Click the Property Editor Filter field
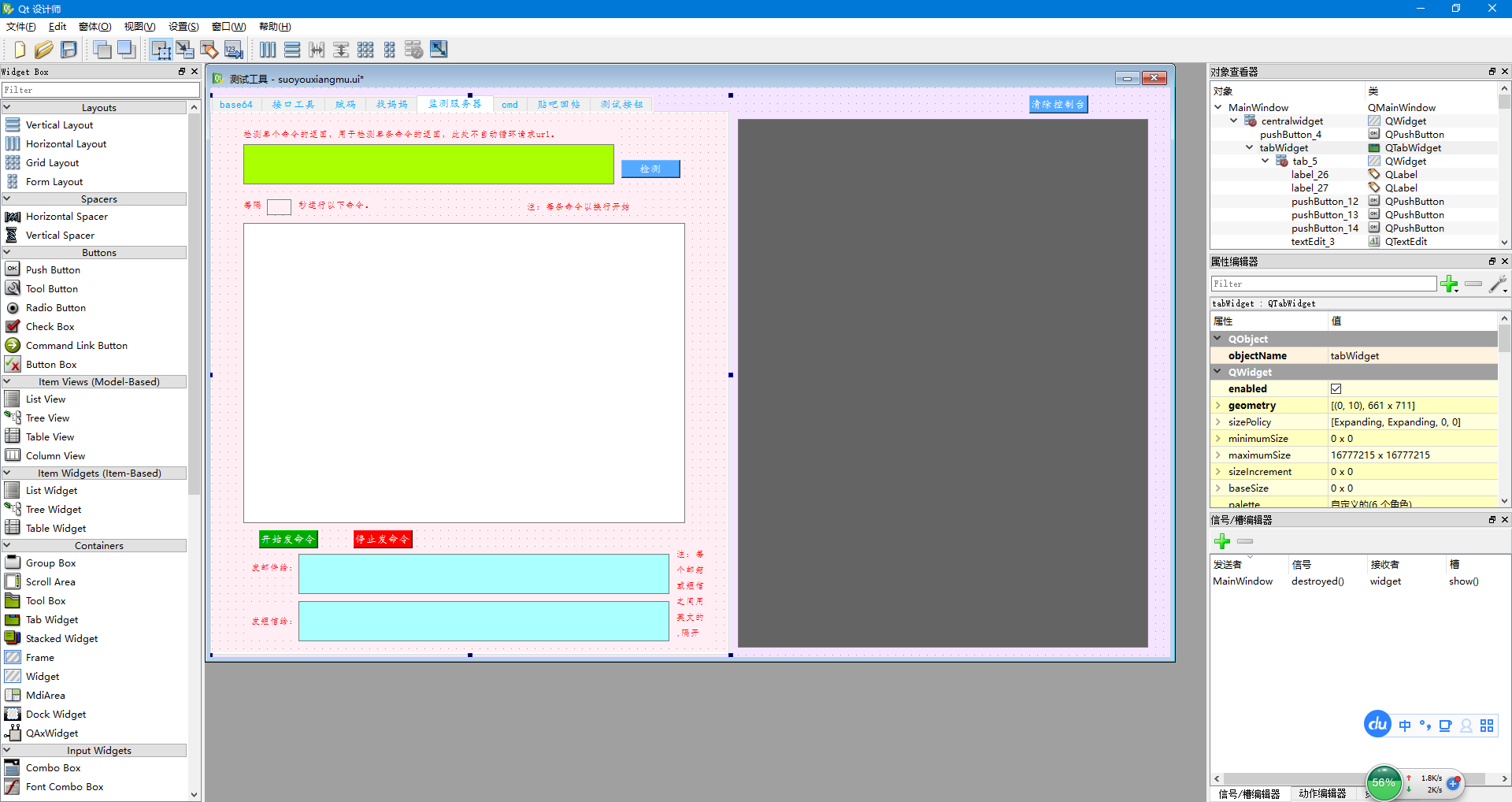1512x802 pixels. pyautogui.click(x=1324, y=284)
